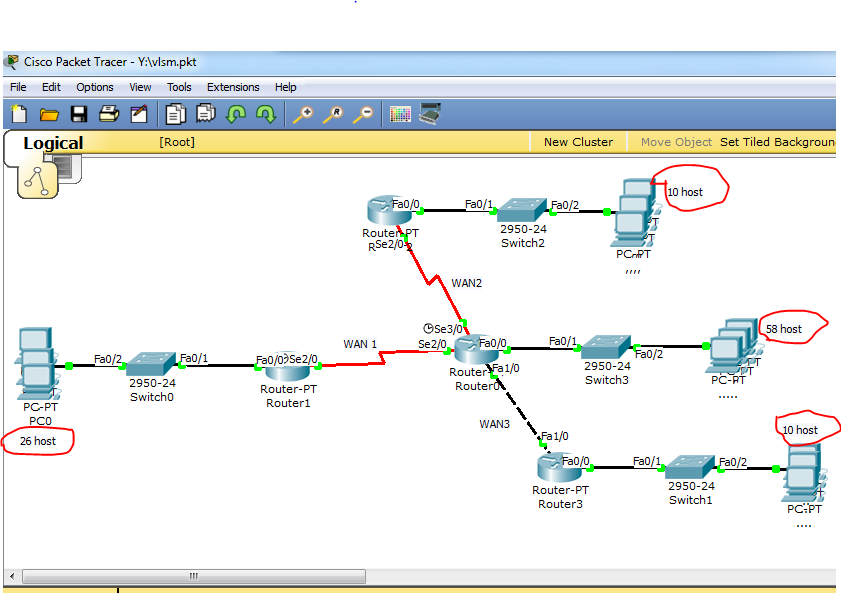Viewport: 841px width, 593px height.
Task: Click the New file toolbar icon
Action: [x=19, y=114]
